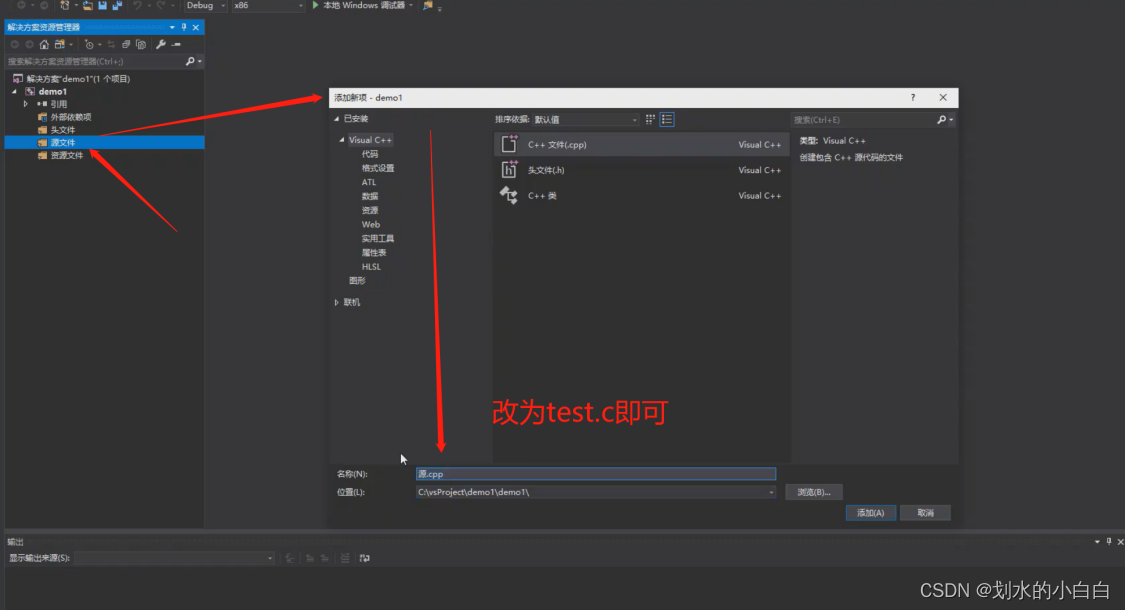The image size is (1125, 610).
Task: Select Web category in dialog tree
Action: 371,225
